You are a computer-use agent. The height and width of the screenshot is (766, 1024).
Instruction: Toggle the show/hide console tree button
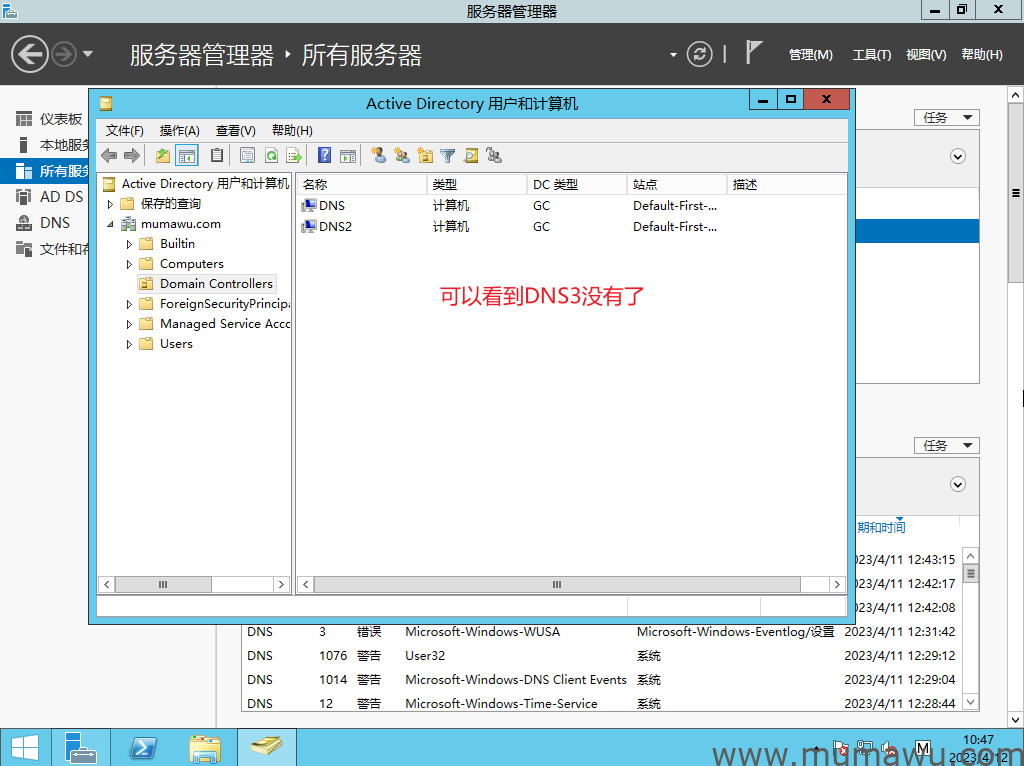[x=187, y=155]
